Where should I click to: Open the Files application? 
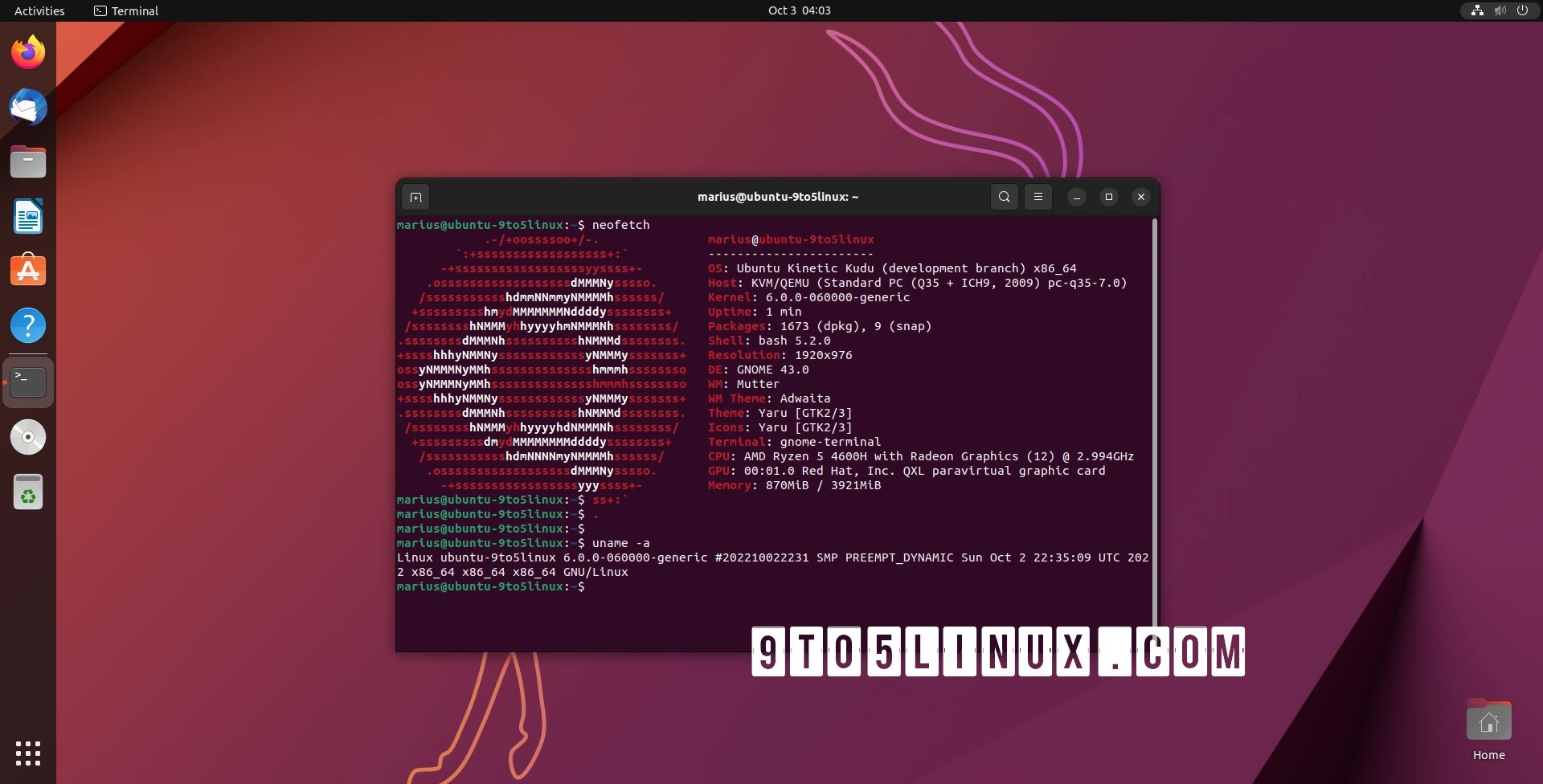coord(28,161)
